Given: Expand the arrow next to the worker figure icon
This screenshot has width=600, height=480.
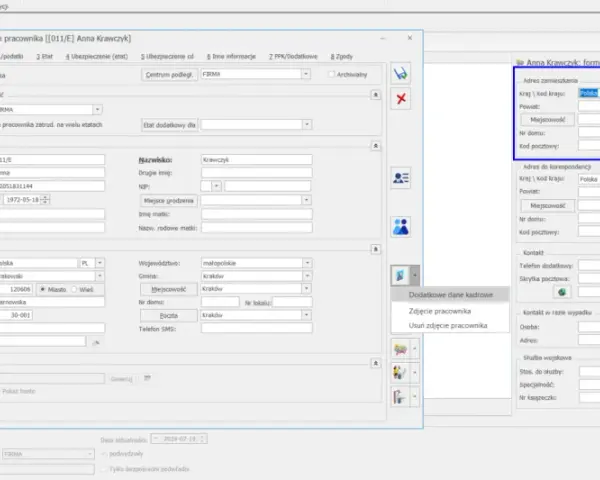Looking at the screenshot, I should tap(414, 372).
